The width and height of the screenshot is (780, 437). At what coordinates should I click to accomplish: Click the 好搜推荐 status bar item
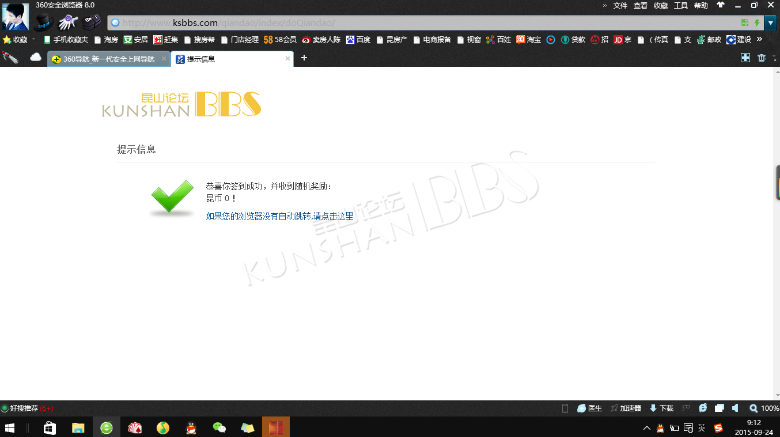pos(27,408)
